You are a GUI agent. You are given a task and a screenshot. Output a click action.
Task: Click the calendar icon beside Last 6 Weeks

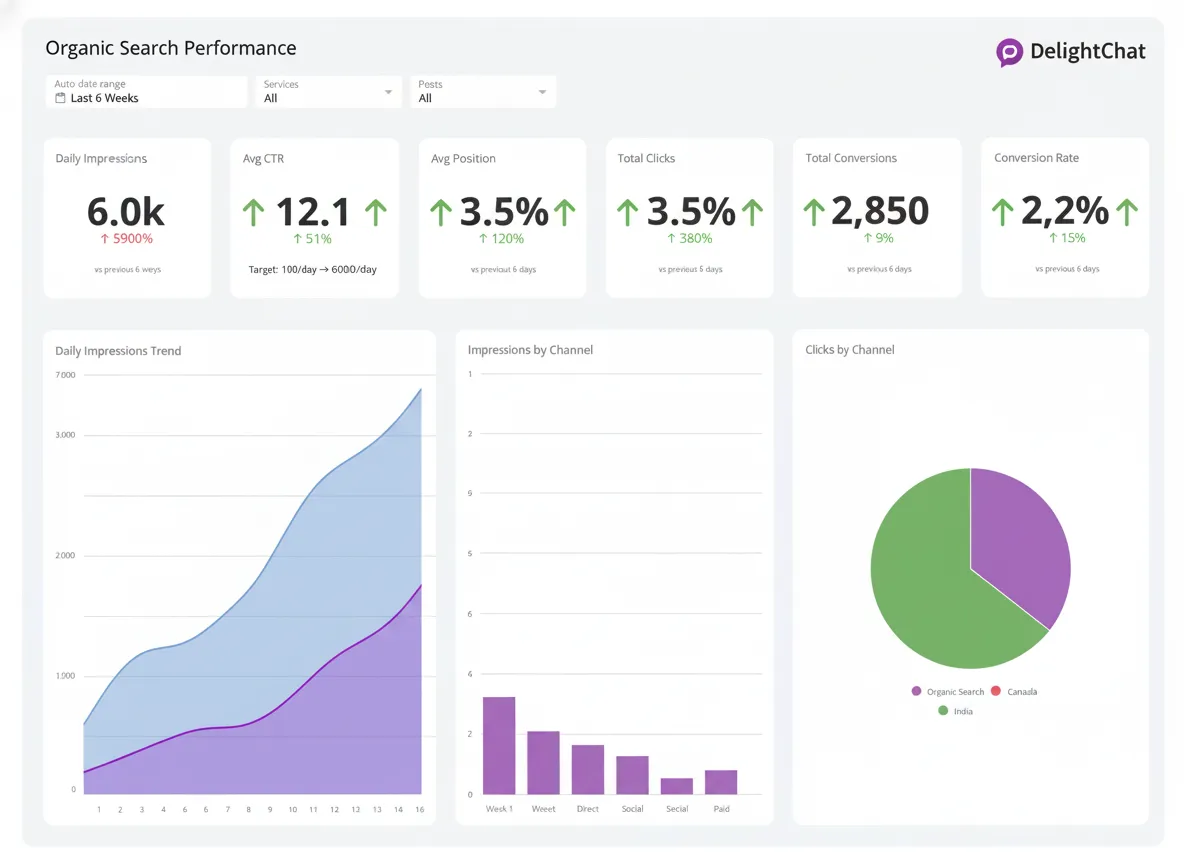pos(61,98)
